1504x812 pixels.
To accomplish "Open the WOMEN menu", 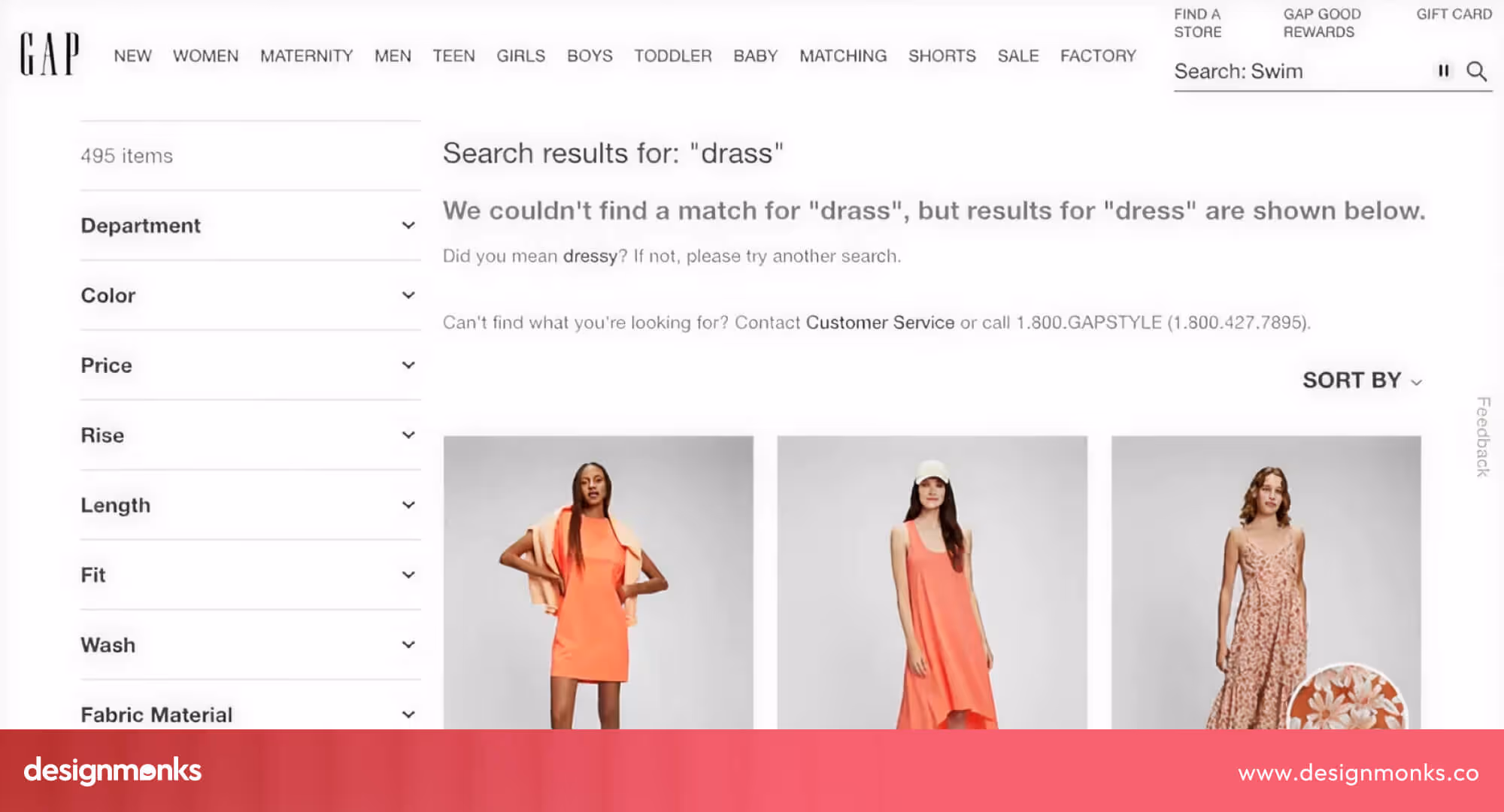I will tap(205, 56).
